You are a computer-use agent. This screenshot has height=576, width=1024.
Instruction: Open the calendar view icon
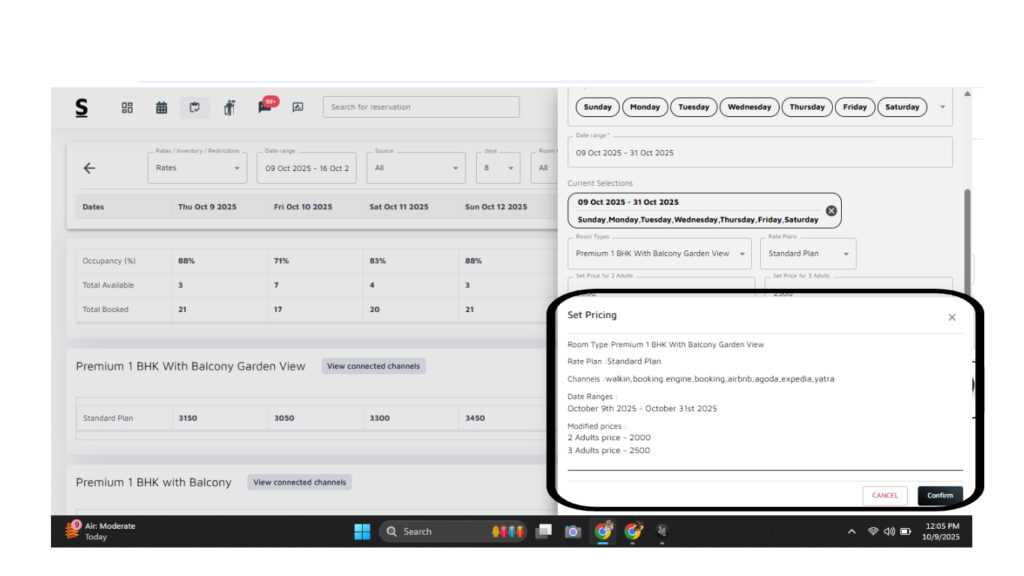click(x=161, y=108)
